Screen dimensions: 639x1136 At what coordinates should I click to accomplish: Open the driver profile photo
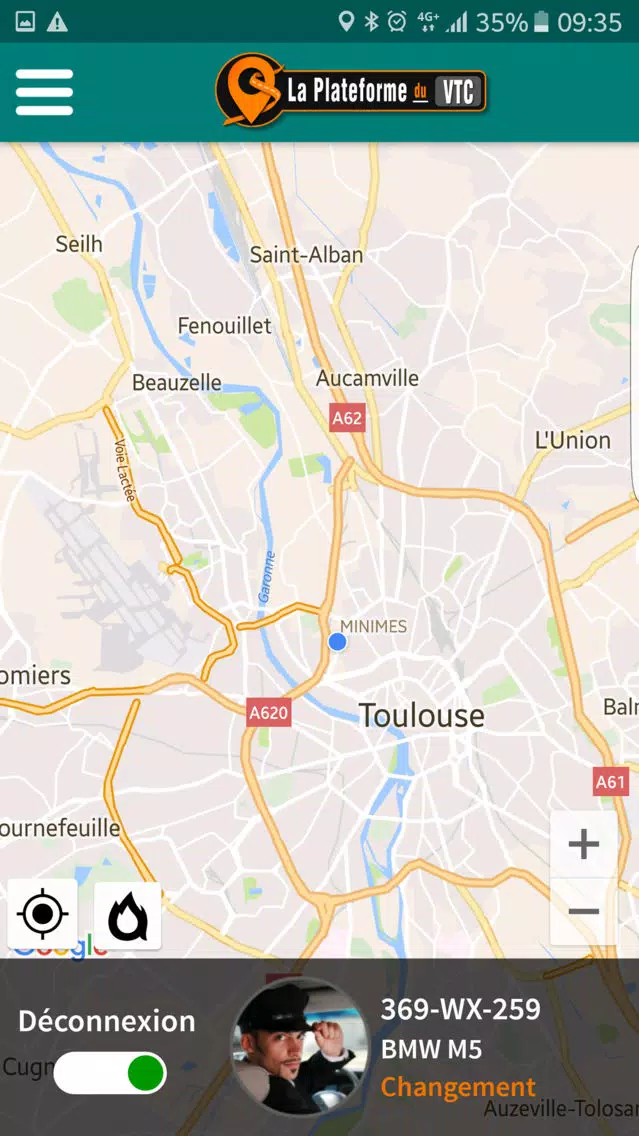[x=300, y=1046]
